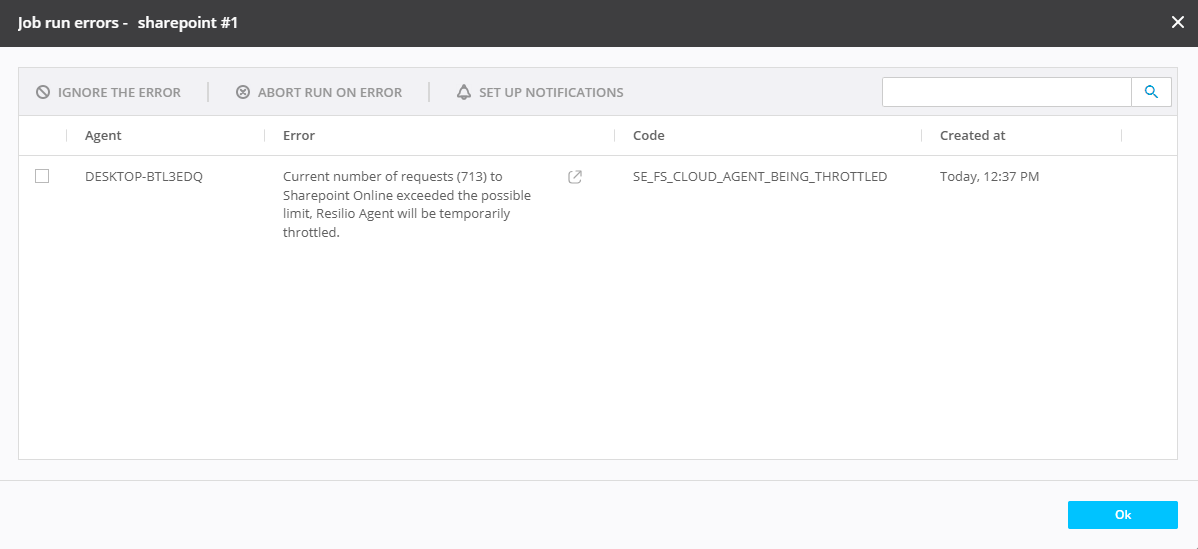Sort by the Created at column header
The image size is (1198, 549).
(972, 135)
